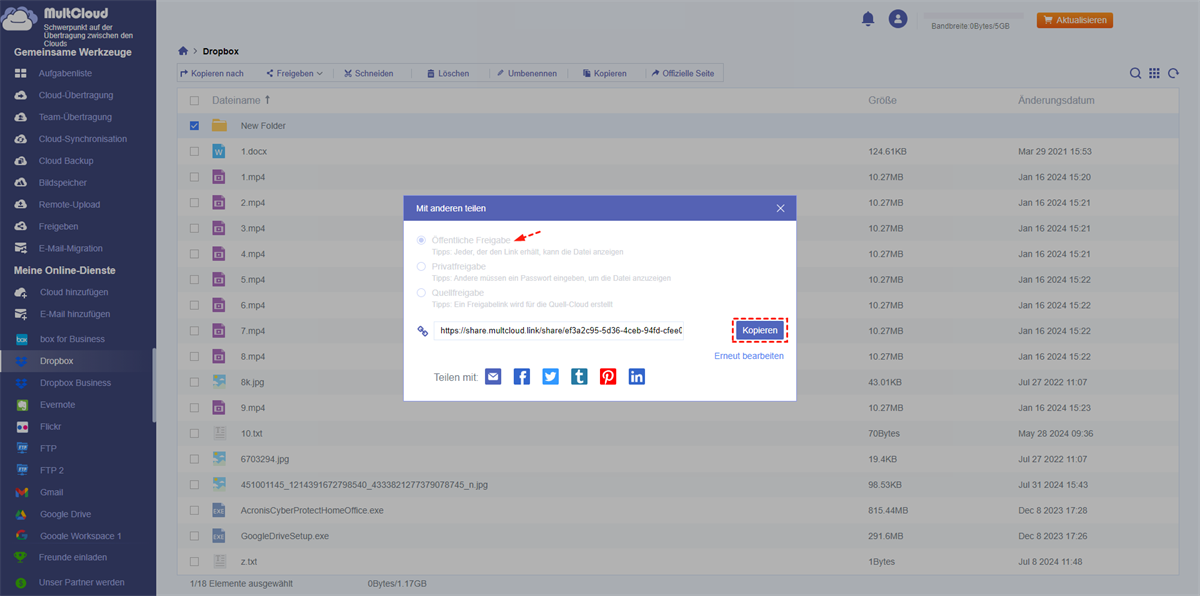Share link on Pinterest
Screen dimensions: 1200x596
pos(608,376)
